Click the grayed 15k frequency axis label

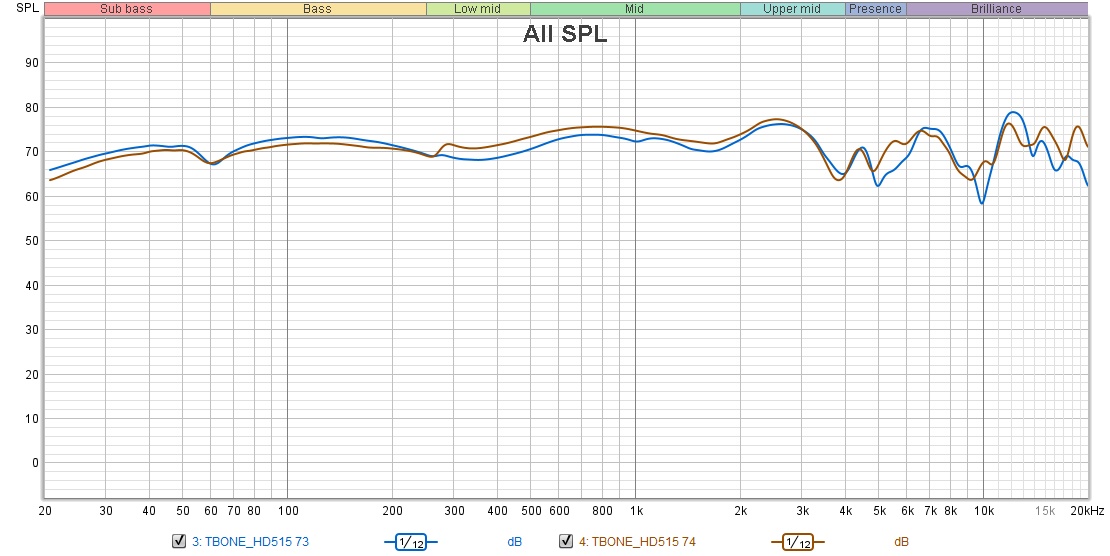pyautogui.click(x=1045, y=511)
